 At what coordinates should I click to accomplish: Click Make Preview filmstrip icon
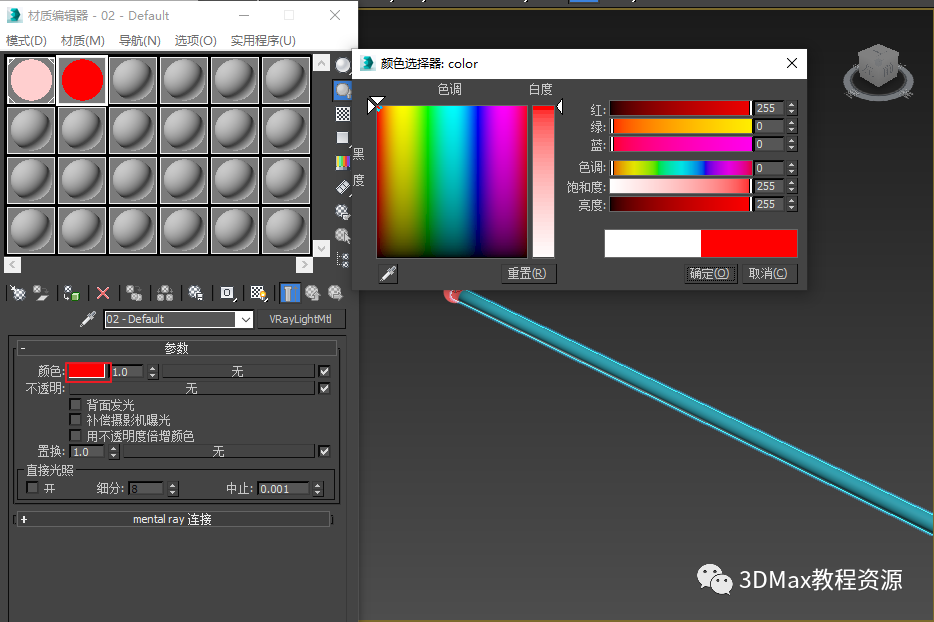point(343,187)
